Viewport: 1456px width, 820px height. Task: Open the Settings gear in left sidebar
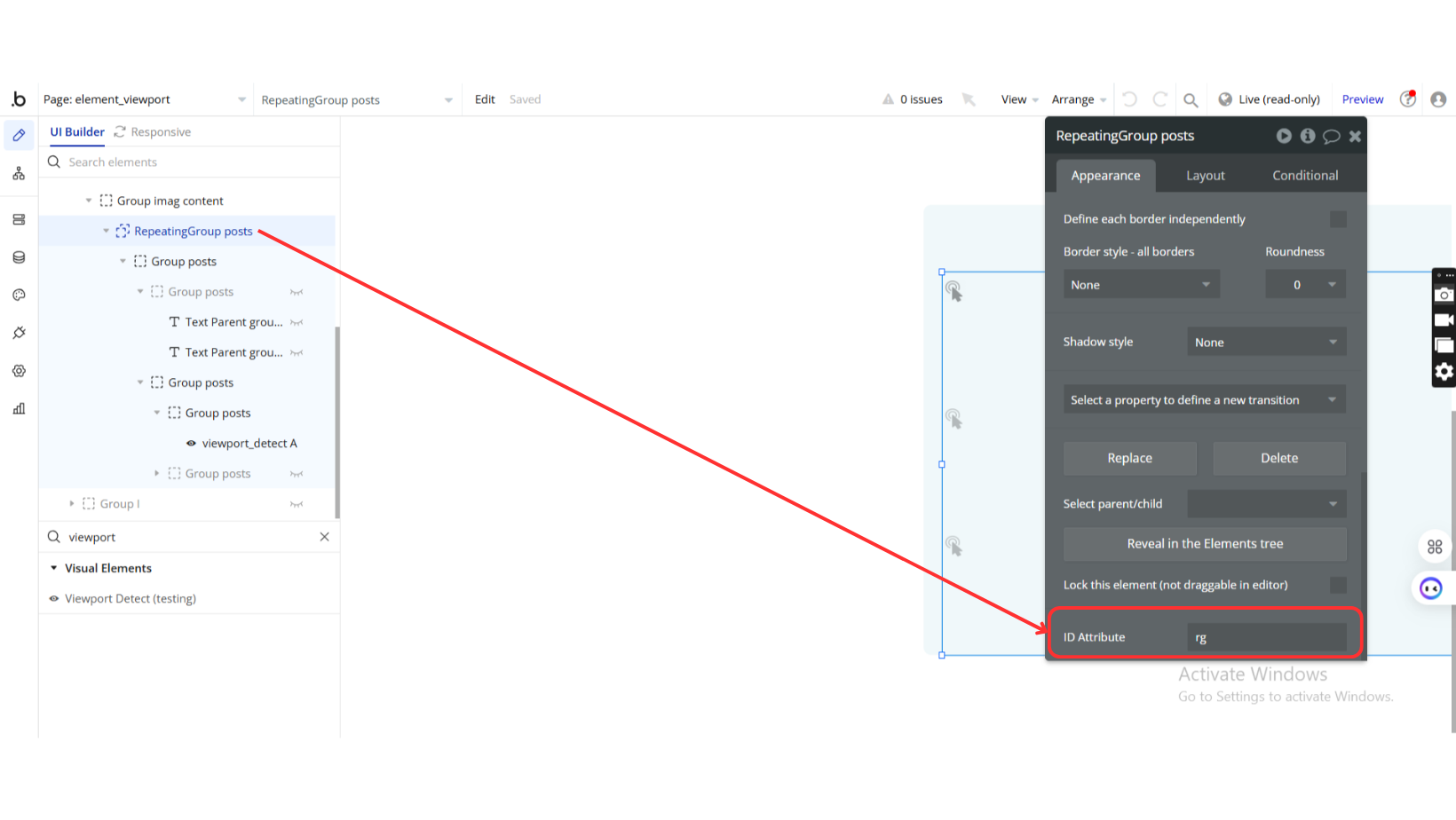click(x=19, y=371)
